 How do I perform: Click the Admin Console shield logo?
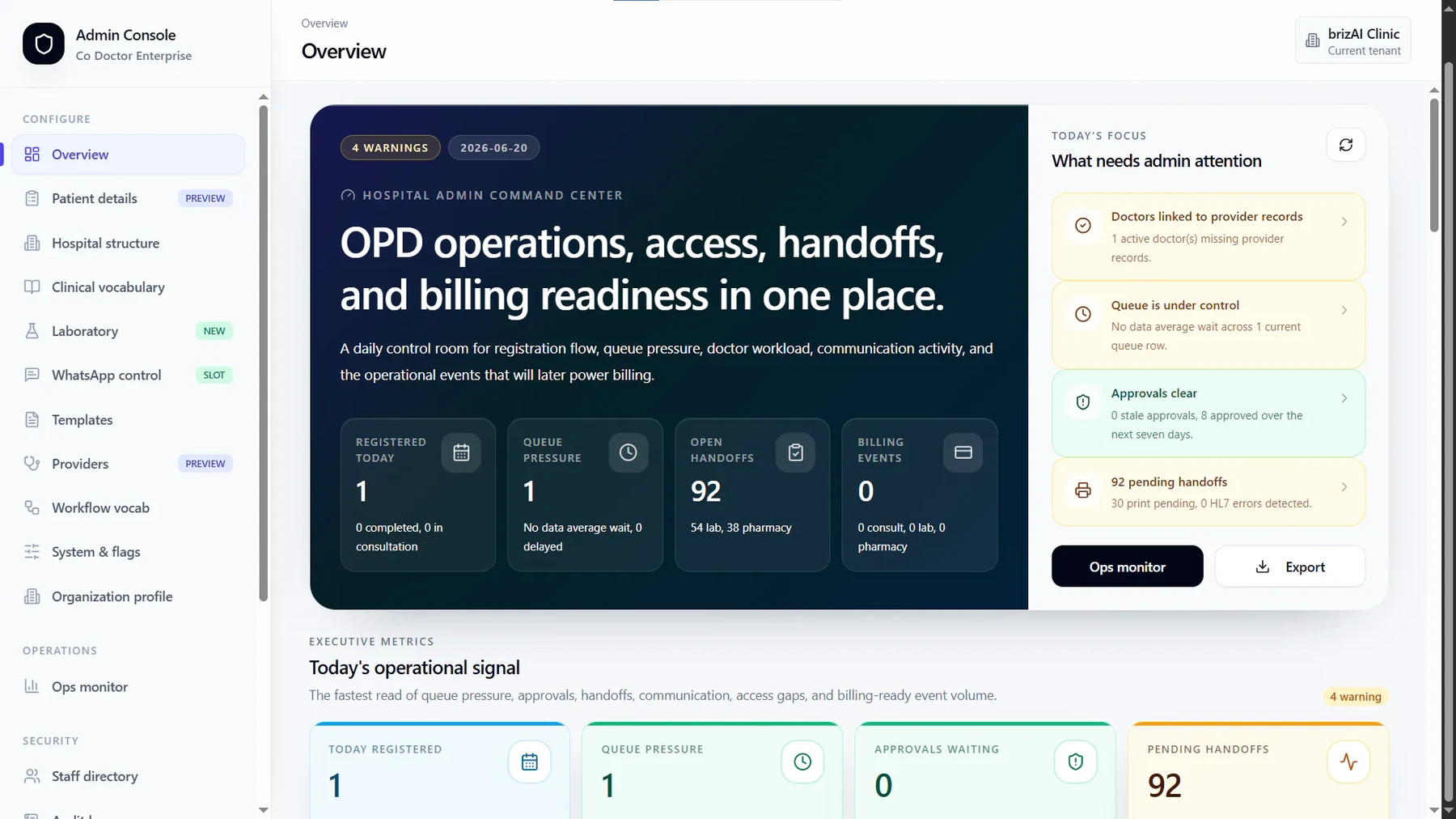pyautogui.click(x=44, y=44)
